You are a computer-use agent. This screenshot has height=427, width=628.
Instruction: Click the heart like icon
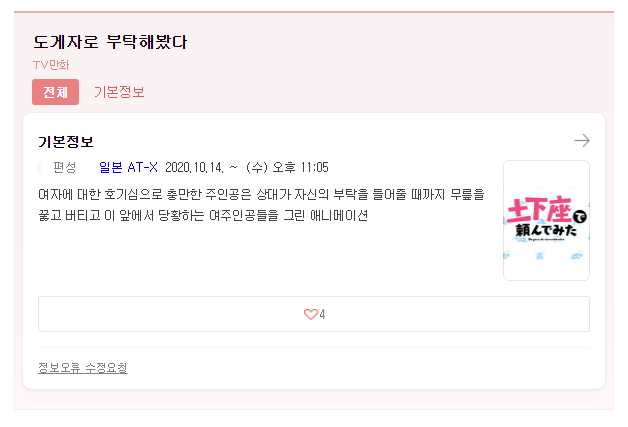point(310,314)
